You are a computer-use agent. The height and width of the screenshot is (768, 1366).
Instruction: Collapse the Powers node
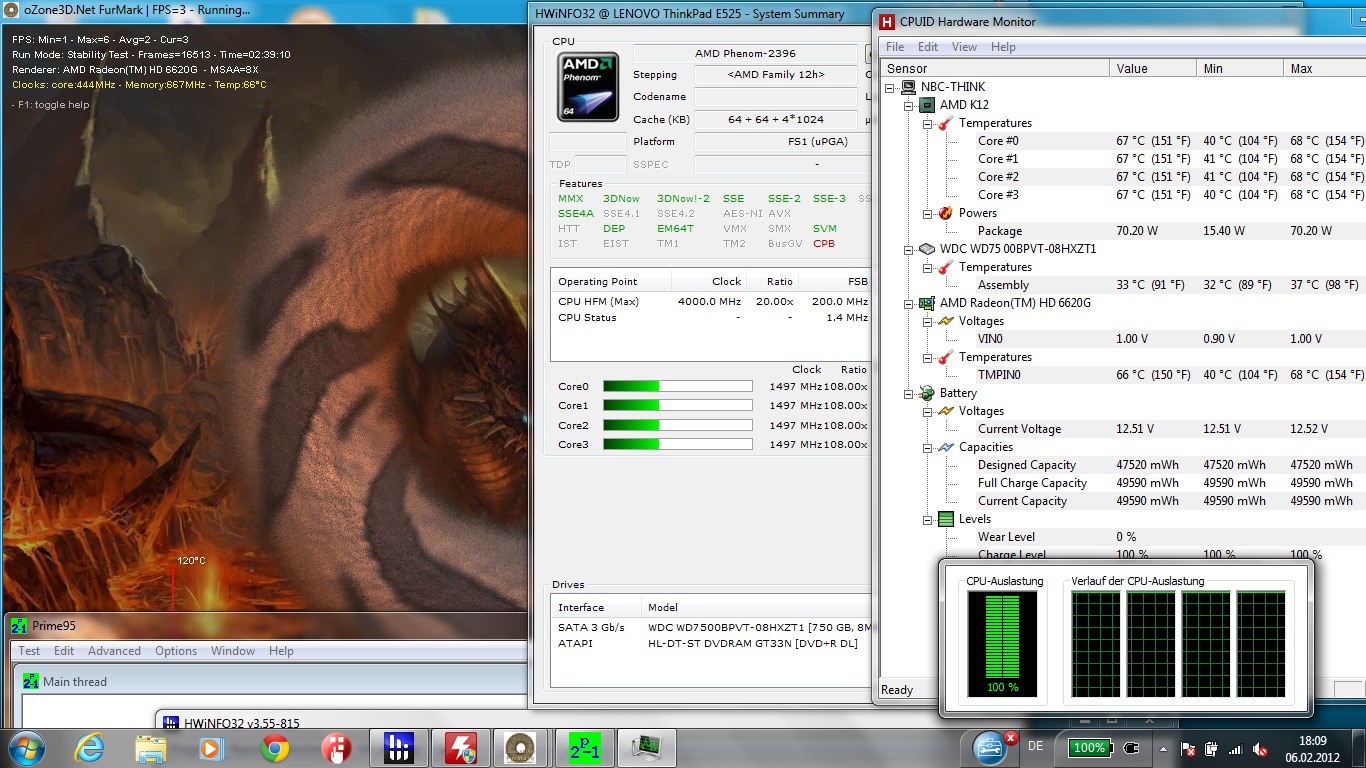click(927, 213)
